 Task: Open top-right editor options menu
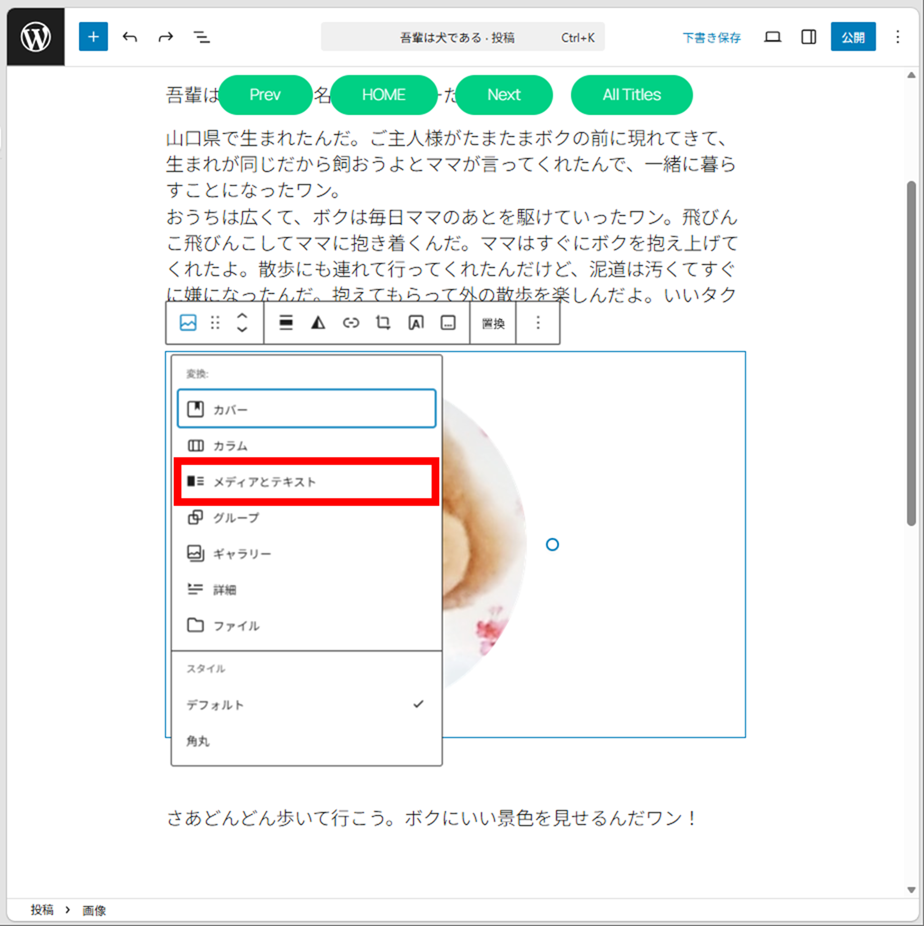click(896, 37)
